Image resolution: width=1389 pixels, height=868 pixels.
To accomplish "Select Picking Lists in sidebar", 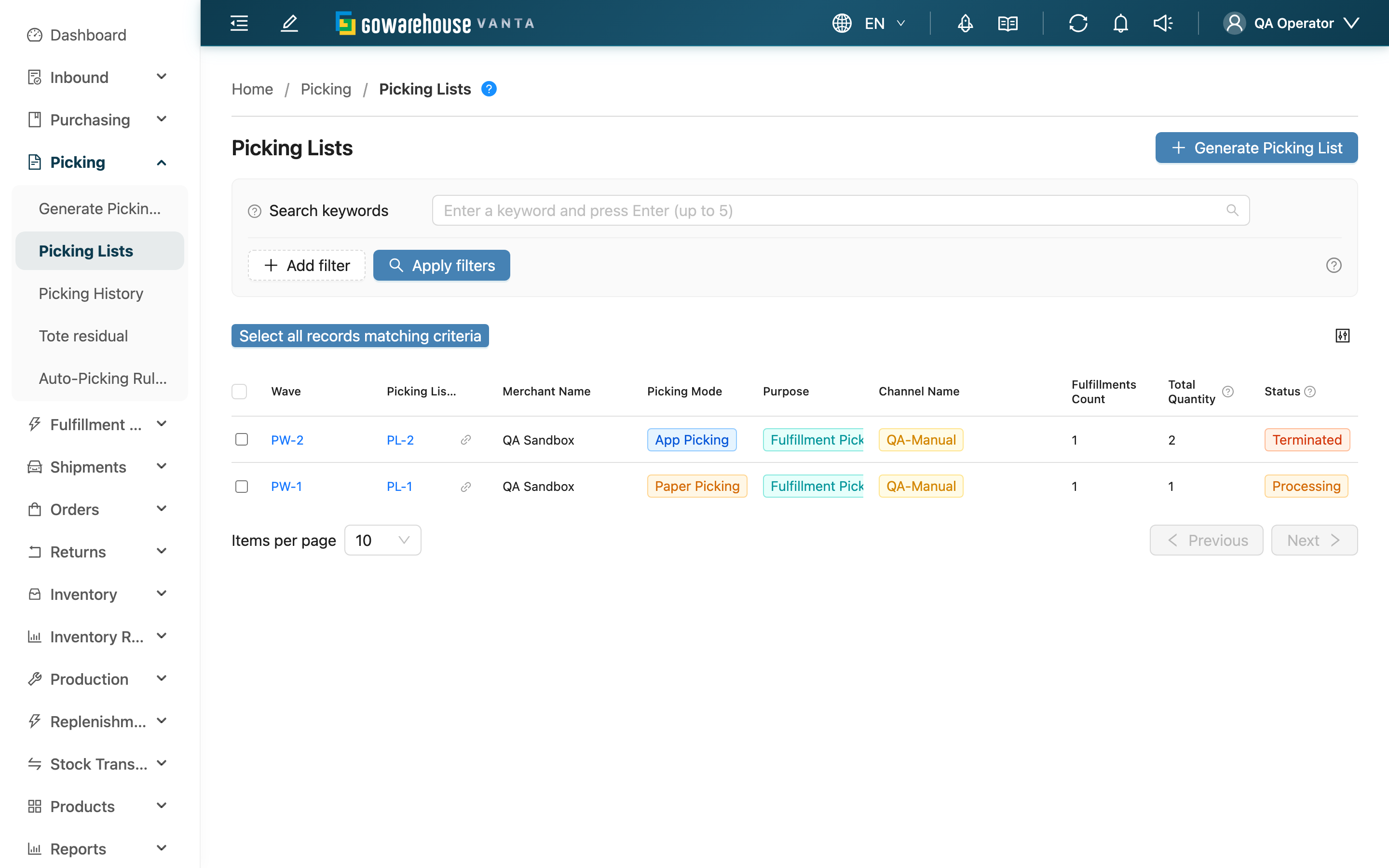I will 100,251.
